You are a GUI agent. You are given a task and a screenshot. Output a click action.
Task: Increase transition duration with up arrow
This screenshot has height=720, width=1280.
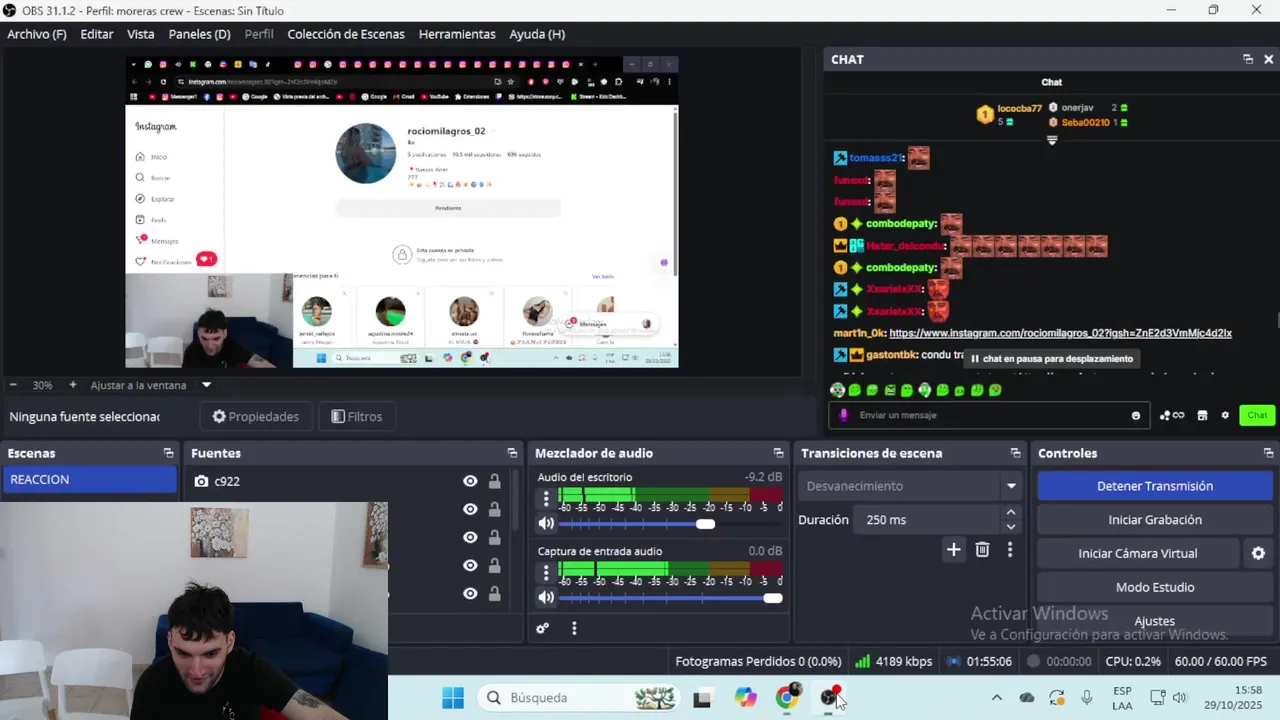[1011, 513]
